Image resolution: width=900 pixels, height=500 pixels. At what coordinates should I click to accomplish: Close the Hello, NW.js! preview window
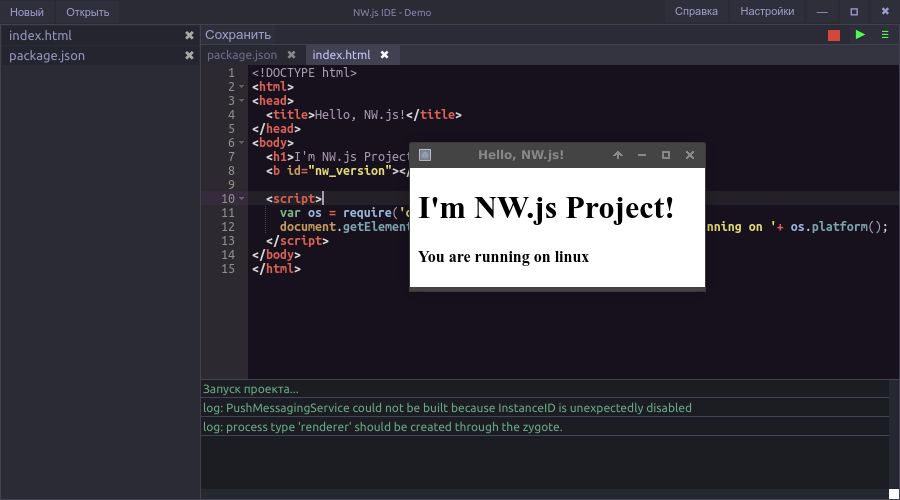point(690,155)
